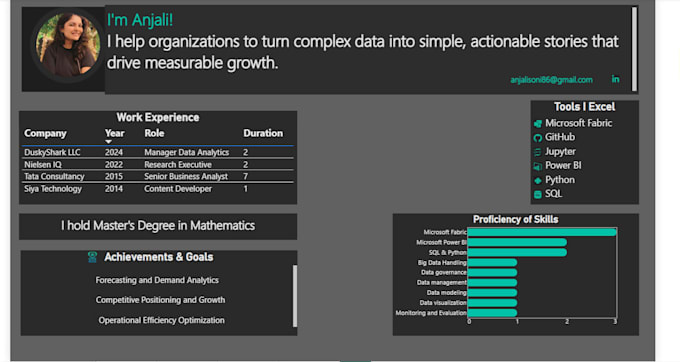680x362 pixels.
Task: Click the SQL database icon
Action: coord(538,194)
